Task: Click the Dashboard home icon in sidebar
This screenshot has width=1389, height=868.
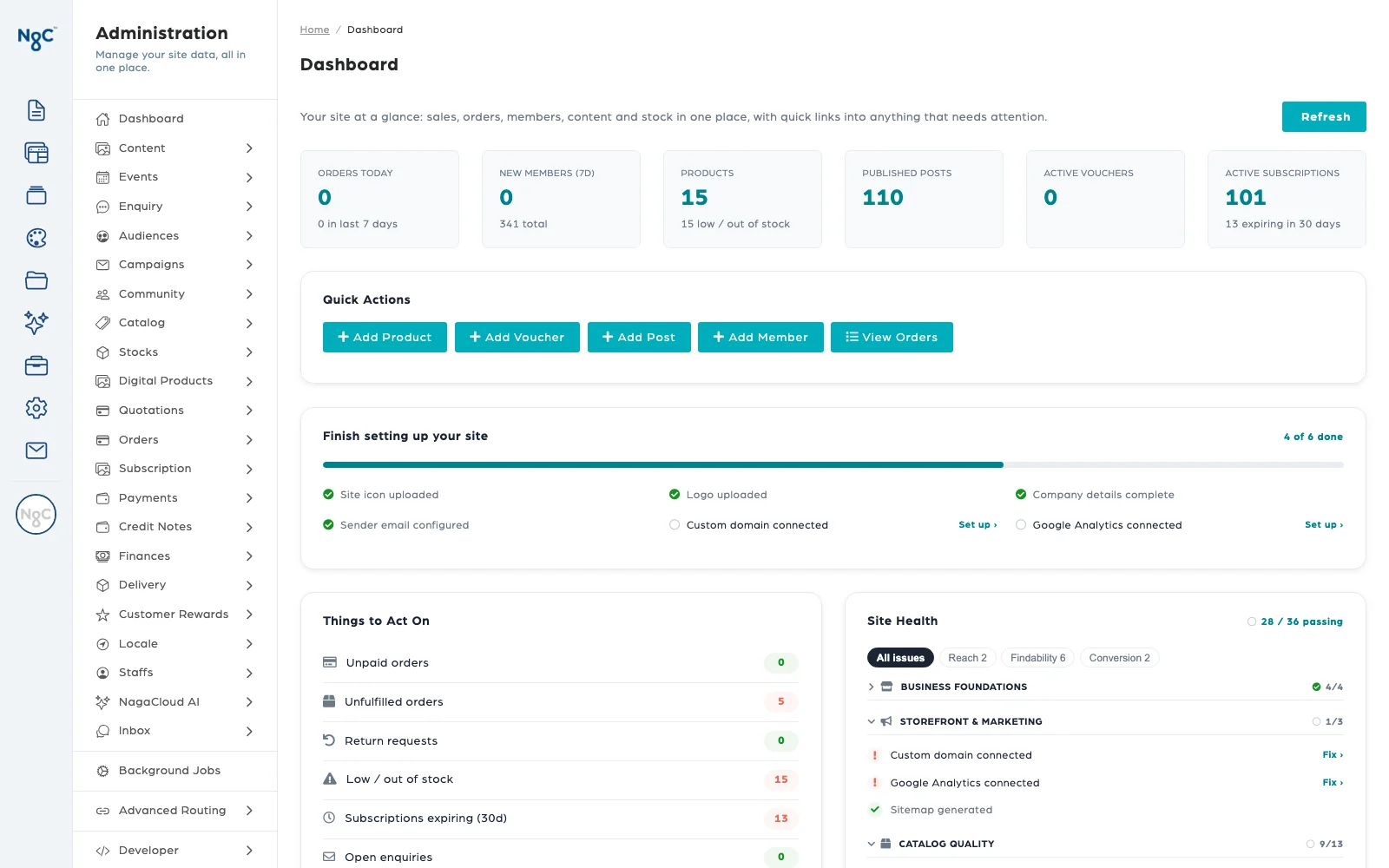Action: click(102, 119)
